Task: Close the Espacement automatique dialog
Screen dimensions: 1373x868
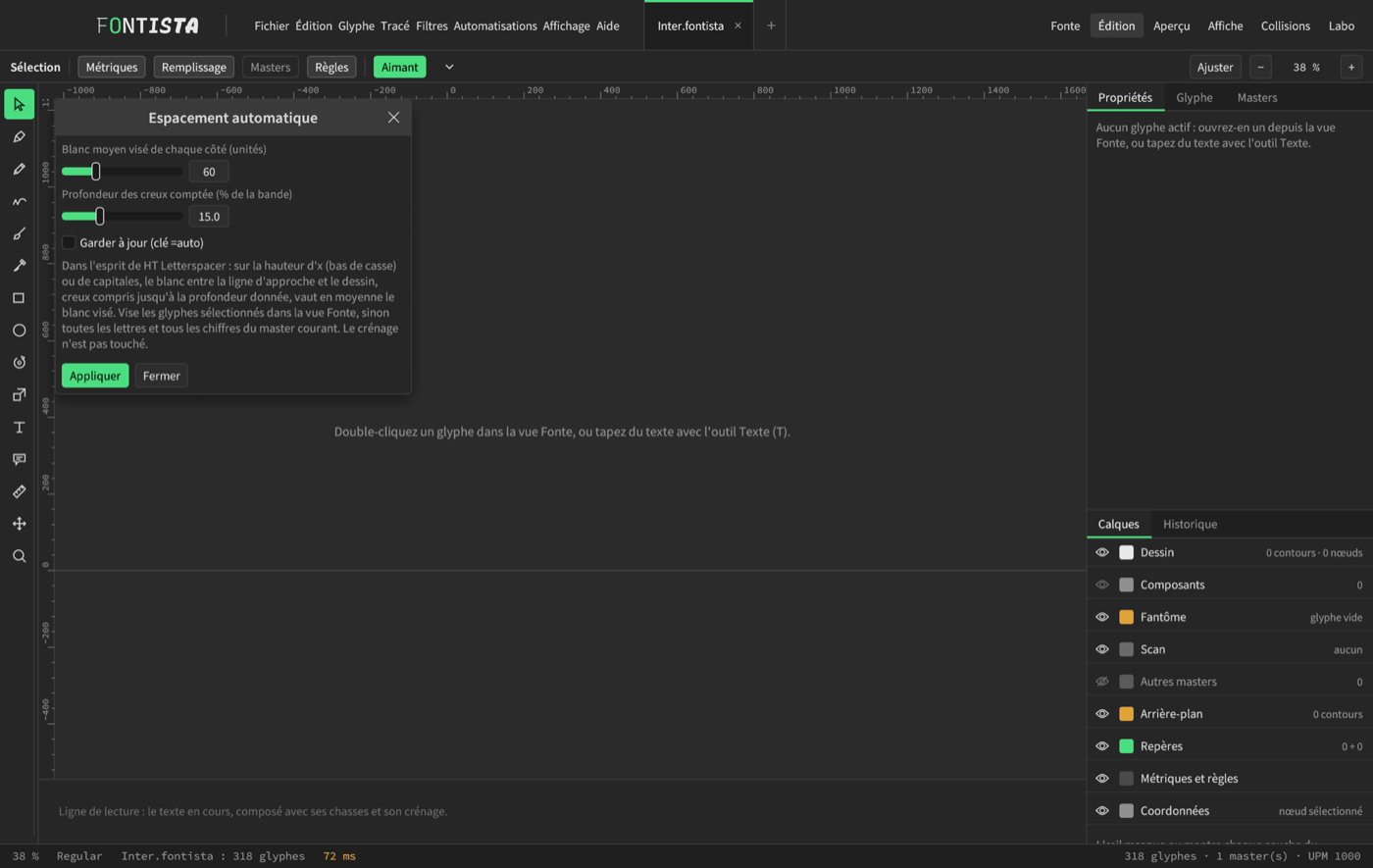Action: click(x=393, y=118)
